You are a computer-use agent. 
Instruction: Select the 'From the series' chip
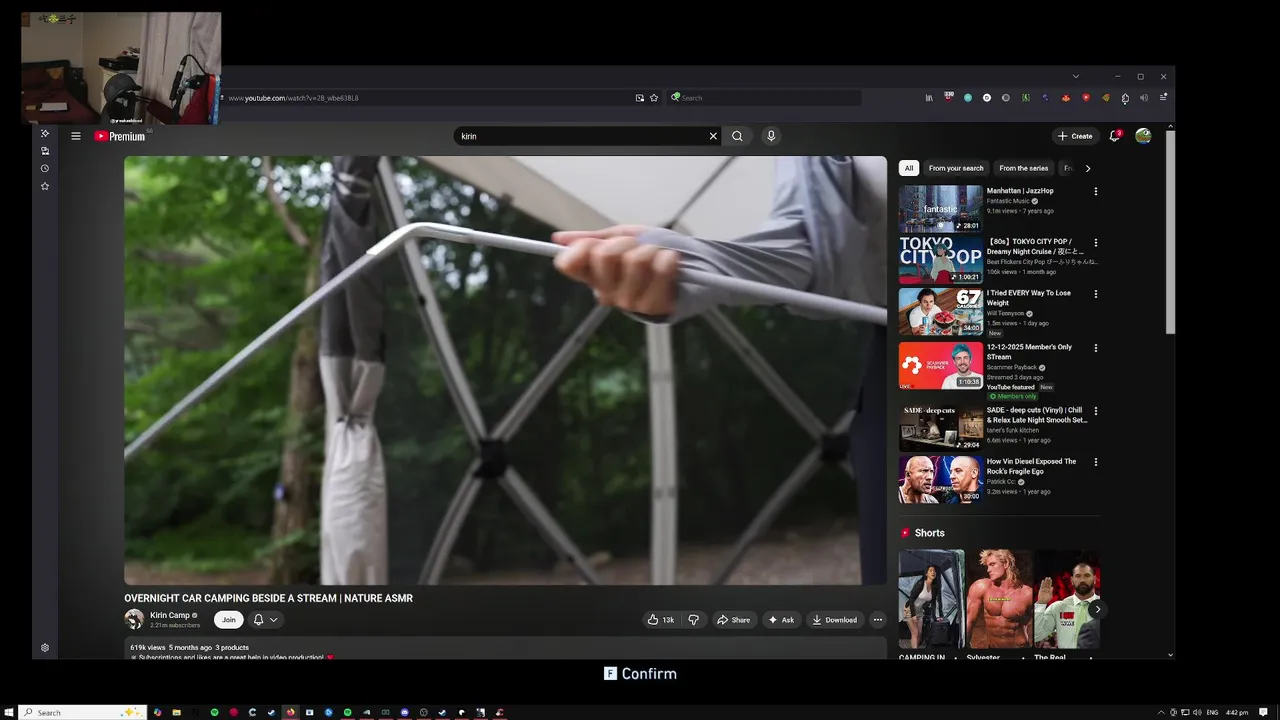tap(1024, 168)
